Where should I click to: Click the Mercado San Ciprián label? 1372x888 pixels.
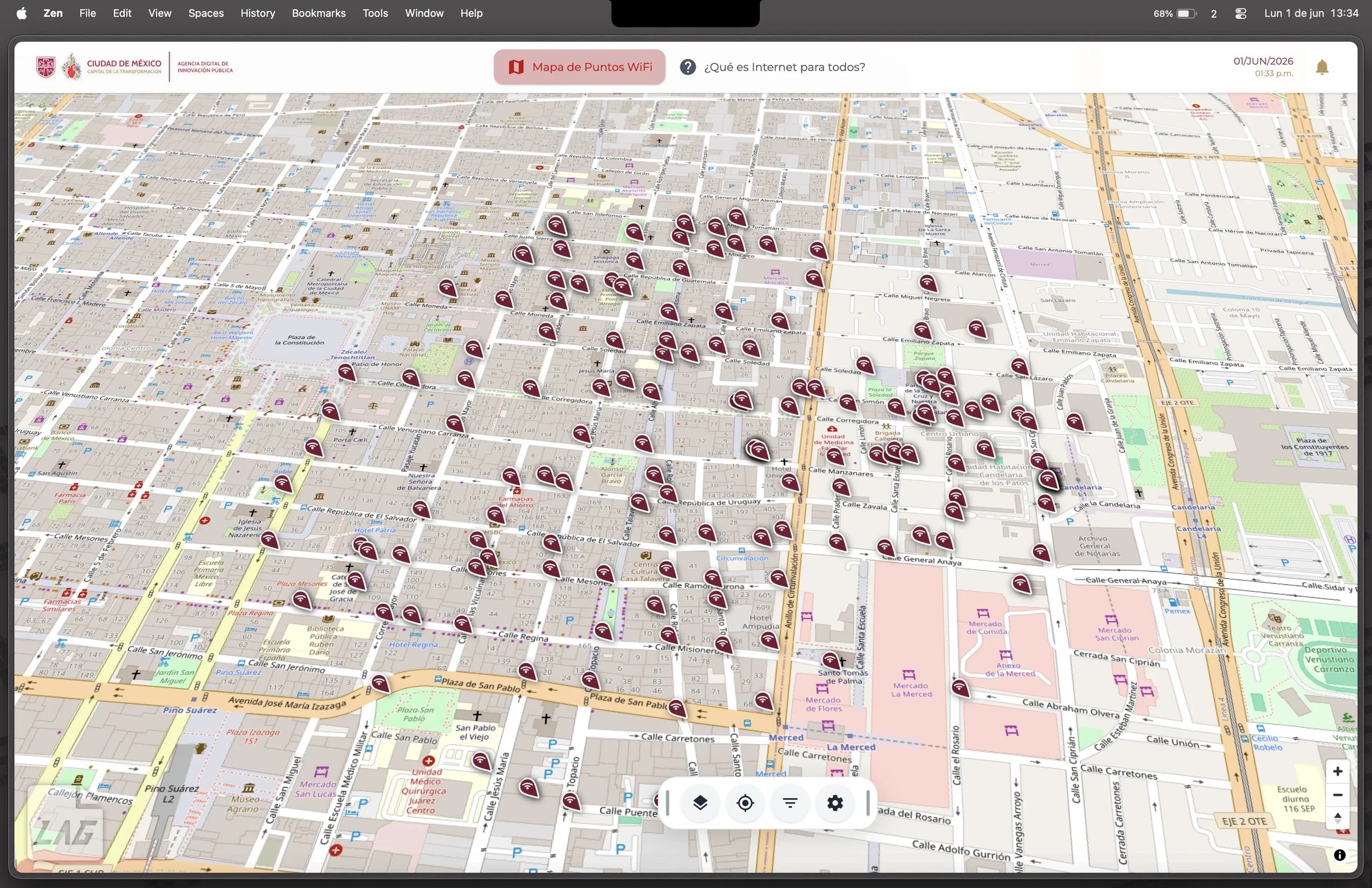(1116, 634)
